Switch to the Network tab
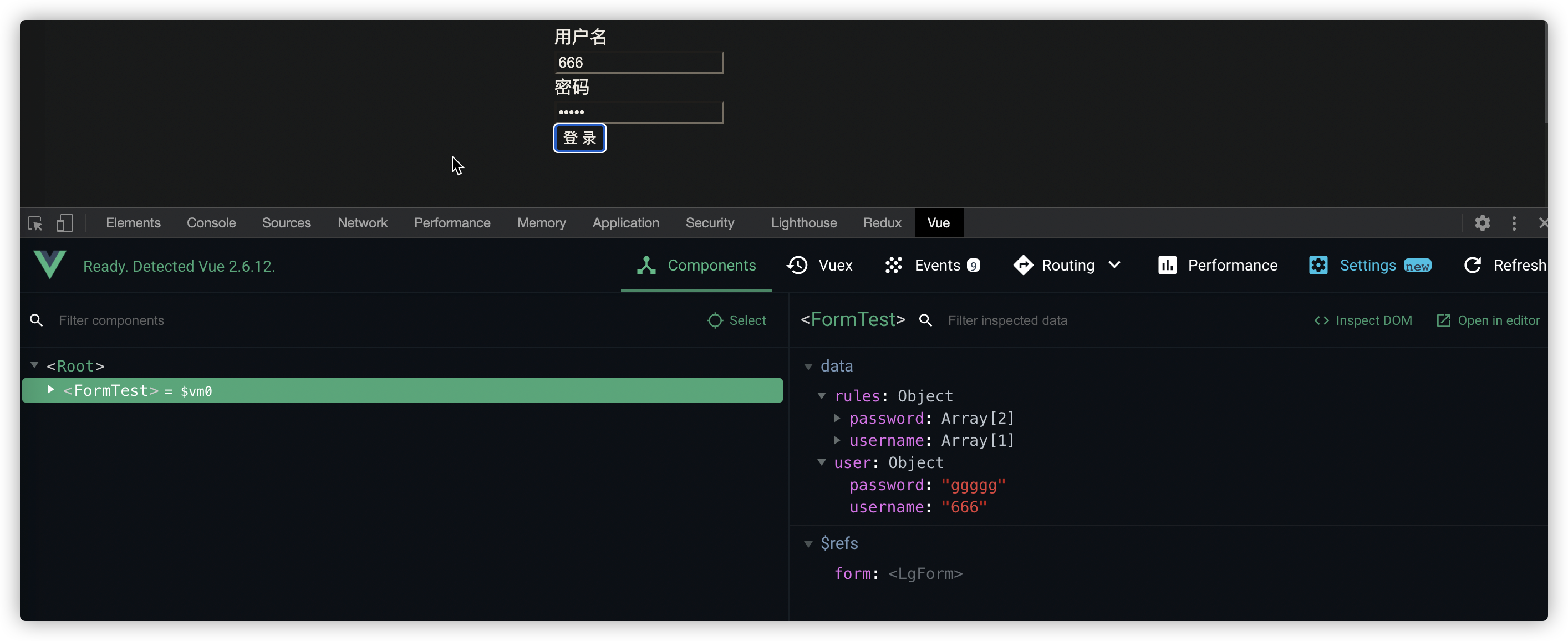 click(x=362, y=223)
